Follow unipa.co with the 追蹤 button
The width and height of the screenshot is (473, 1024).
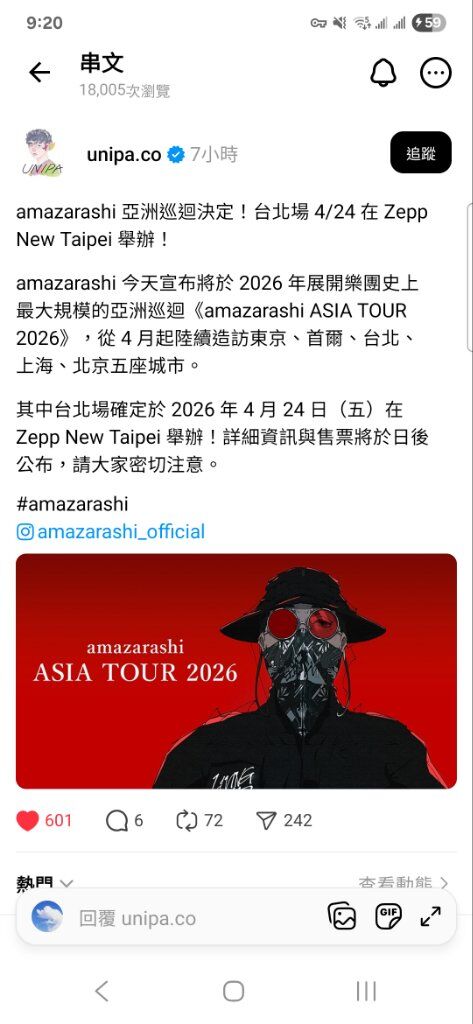421,152
